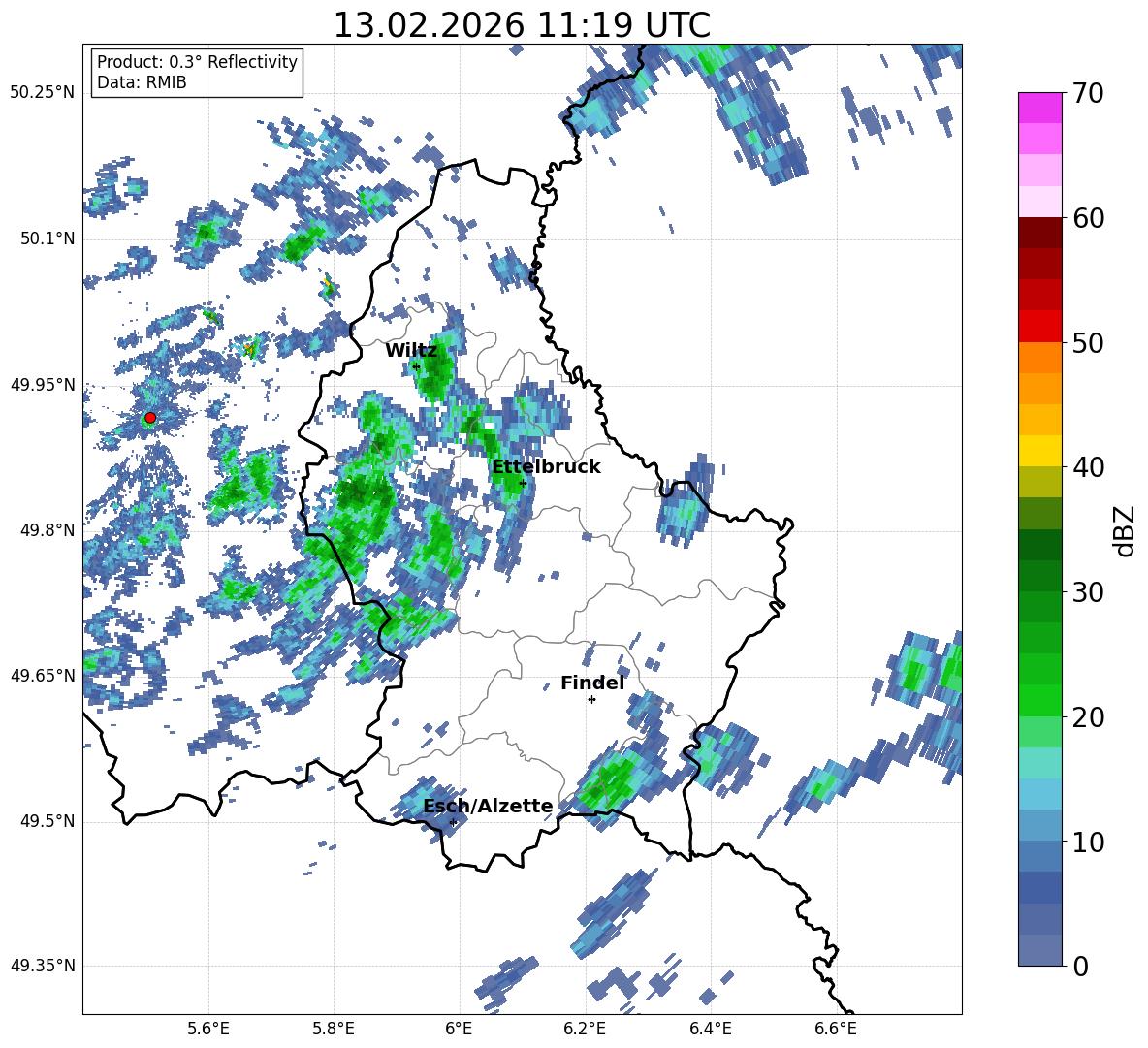Image resolution: width=1148 pixels, height=1048 pixels.
Task: Pick the magenta 70 dBZ colorbar segment
Action: click(x=1039, y=108)
